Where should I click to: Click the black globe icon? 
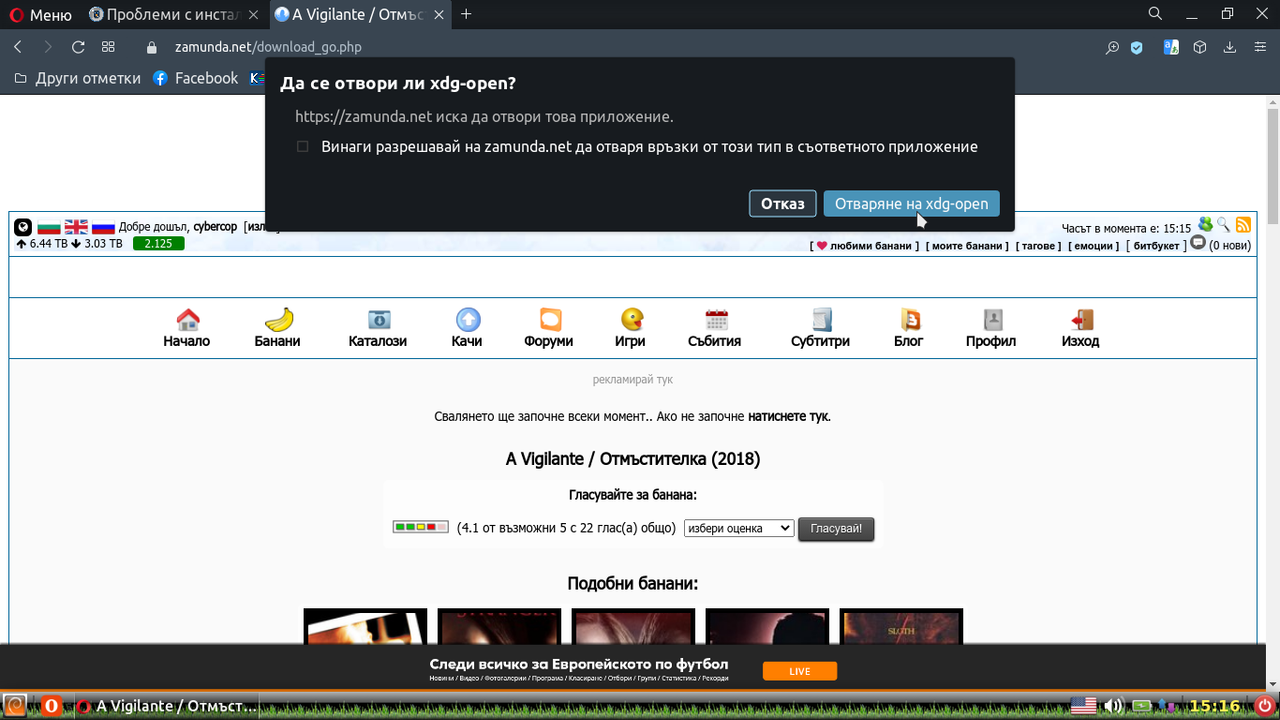(23, 227)
